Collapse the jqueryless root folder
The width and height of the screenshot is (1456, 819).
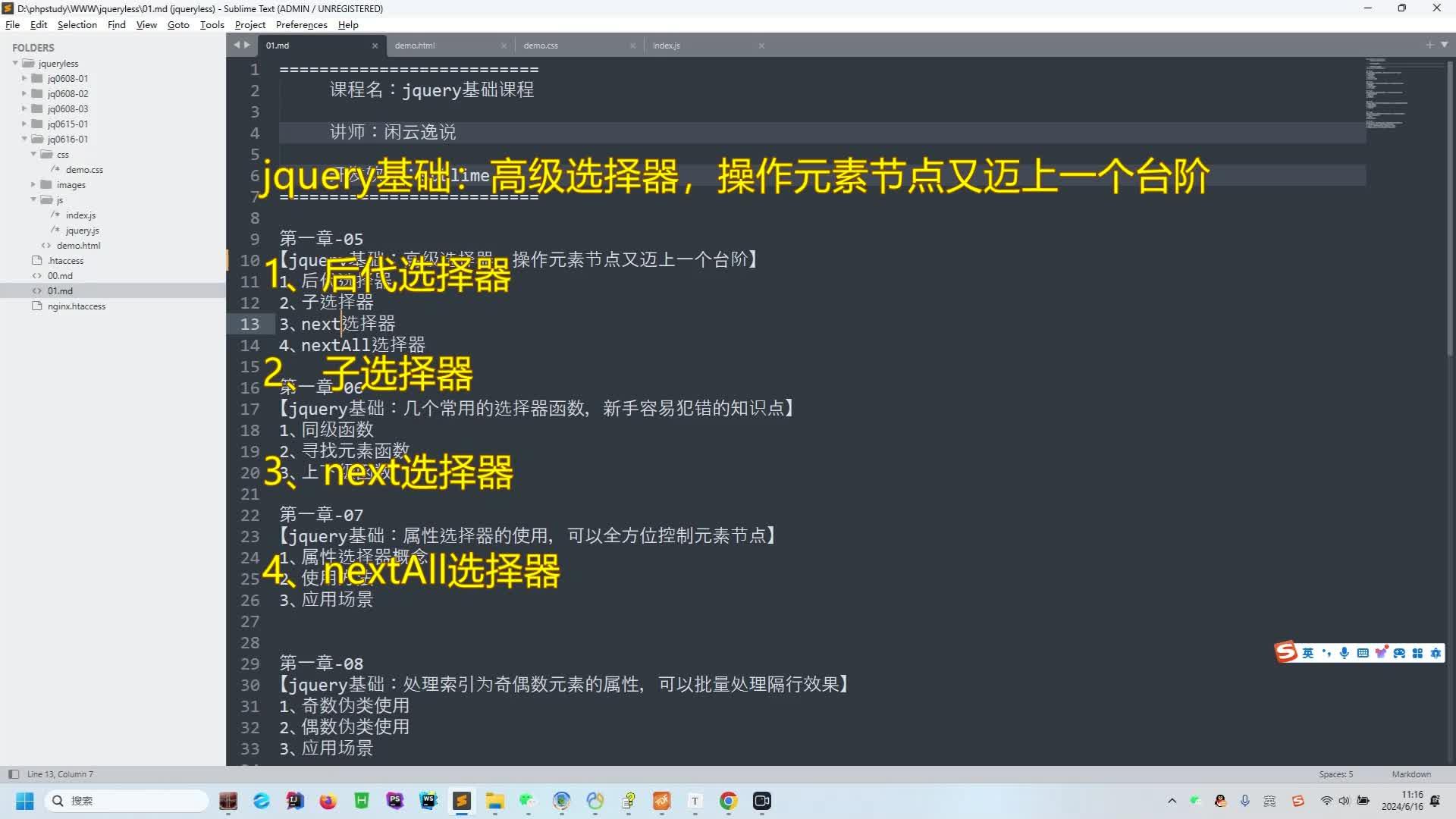(15, 63)
